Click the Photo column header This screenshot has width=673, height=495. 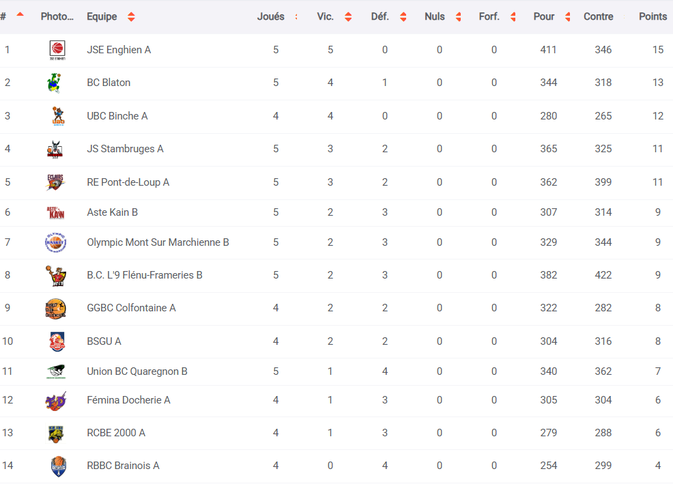click(57, 17)
